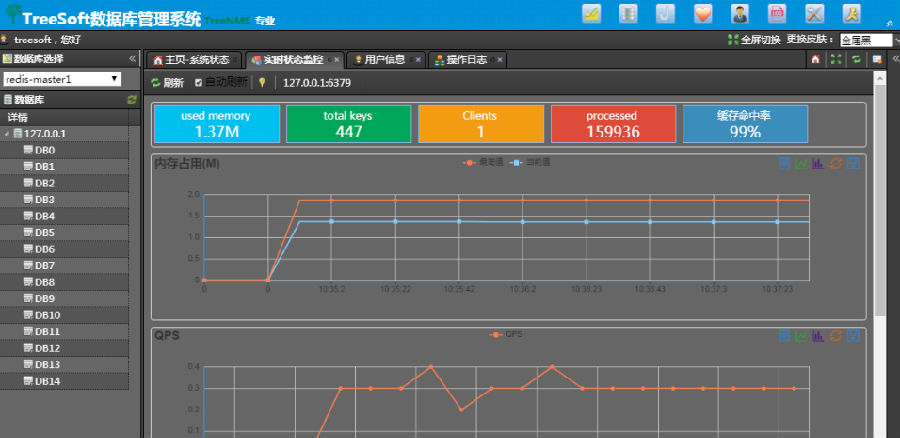Open data view for the QPS chart
This screenshot has height=438, width=900.
784,335
